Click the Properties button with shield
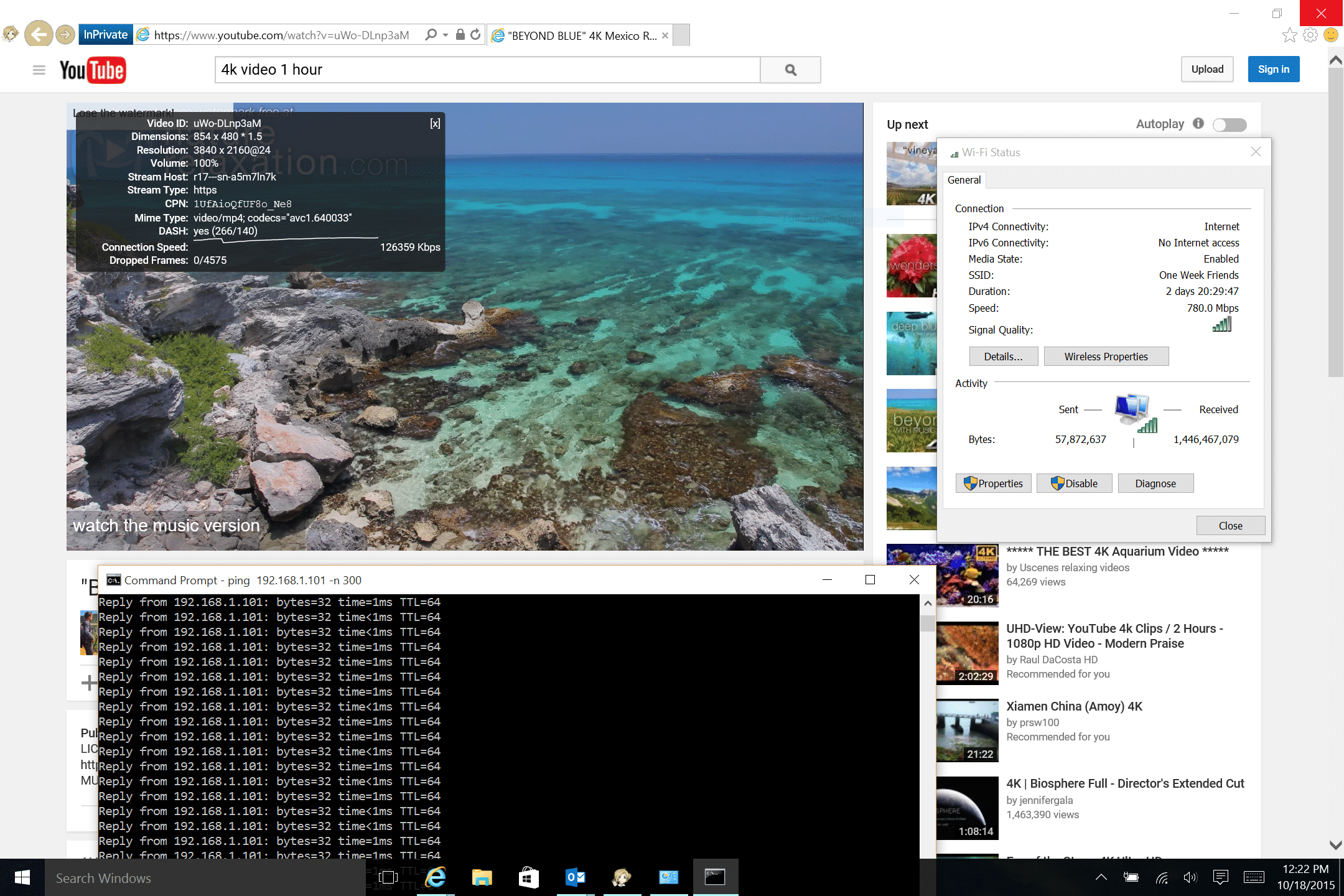The width and height of the screenshot is (1344, 896). 993,483
